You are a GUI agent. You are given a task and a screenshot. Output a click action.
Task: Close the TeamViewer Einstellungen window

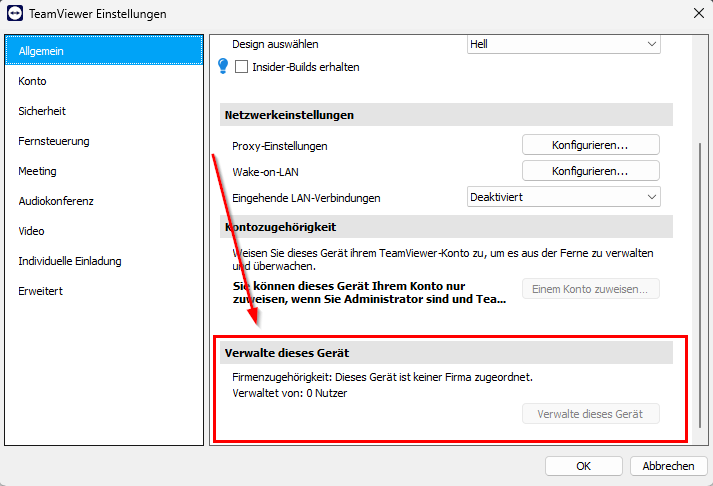click(699, 13)
